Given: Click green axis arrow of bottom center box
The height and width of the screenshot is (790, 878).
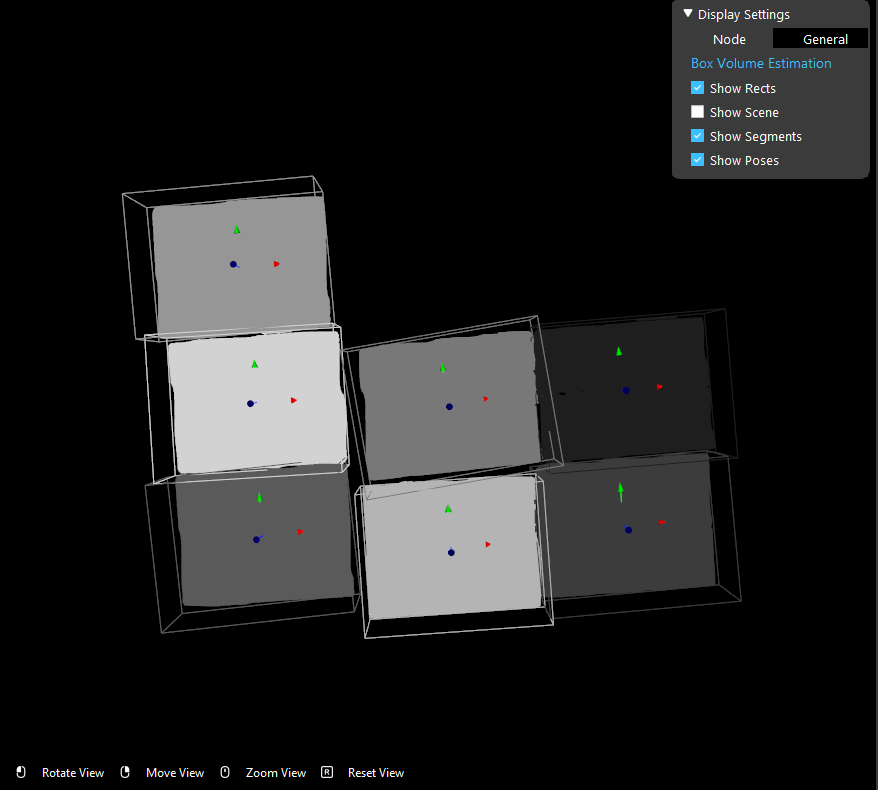Looking at the screenshot, I should tap(448, 508).
